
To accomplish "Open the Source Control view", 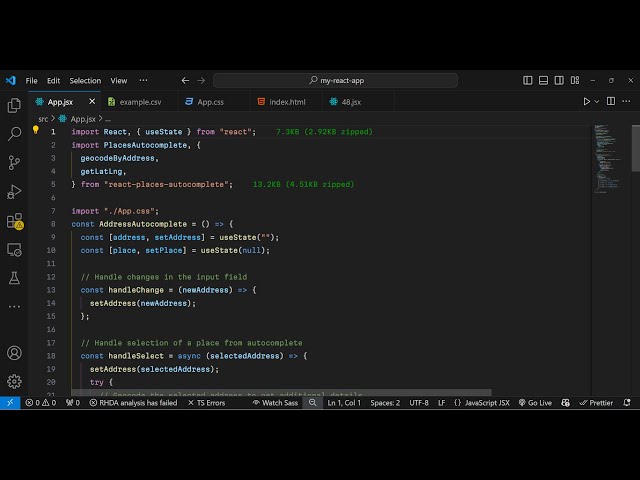I will pos(14,162).
